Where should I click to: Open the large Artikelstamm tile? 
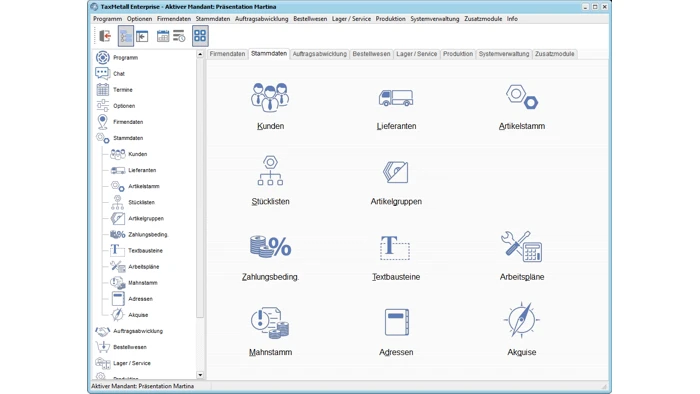click(521, 106)
